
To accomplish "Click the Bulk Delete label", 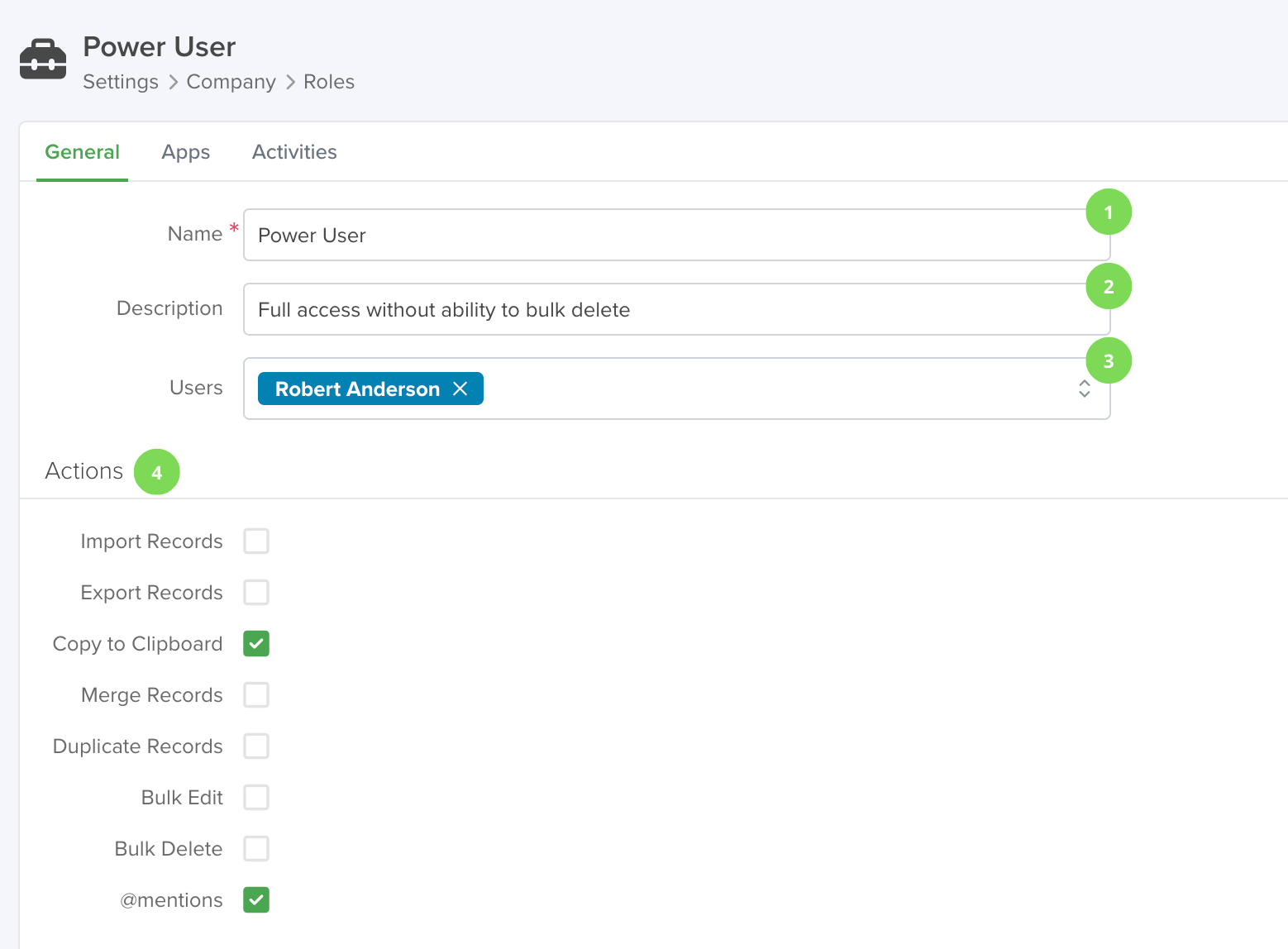I will click(x=169, y=849).
